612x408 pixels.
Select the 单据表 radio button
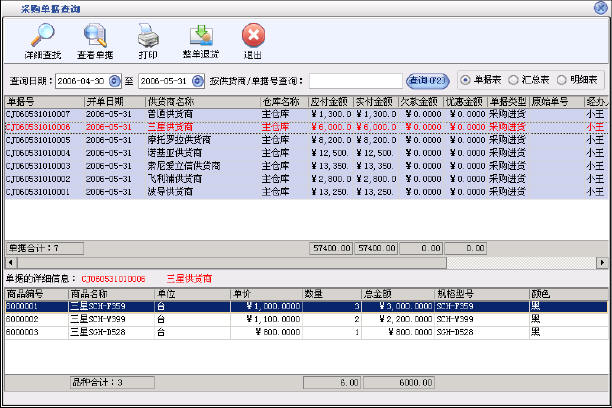pos(466,80)
